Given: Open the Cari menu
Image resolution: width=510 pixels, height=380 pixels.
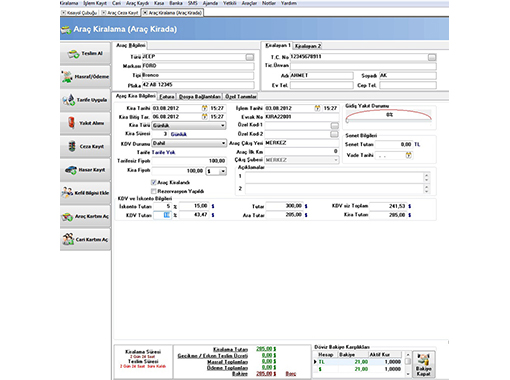Looking at the screenshot, I should tap(116, 3).
